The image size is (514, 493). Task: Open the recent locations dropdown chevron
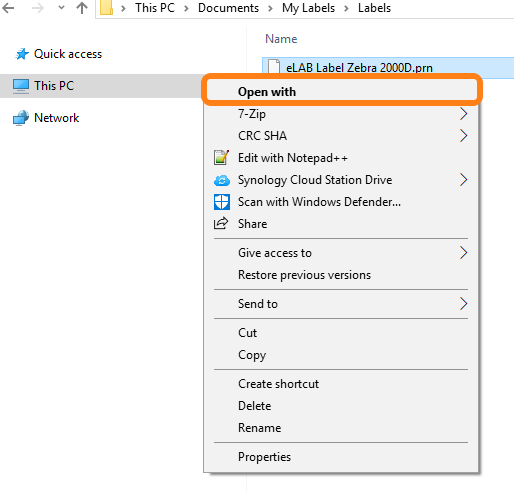[x=61, y=8]
